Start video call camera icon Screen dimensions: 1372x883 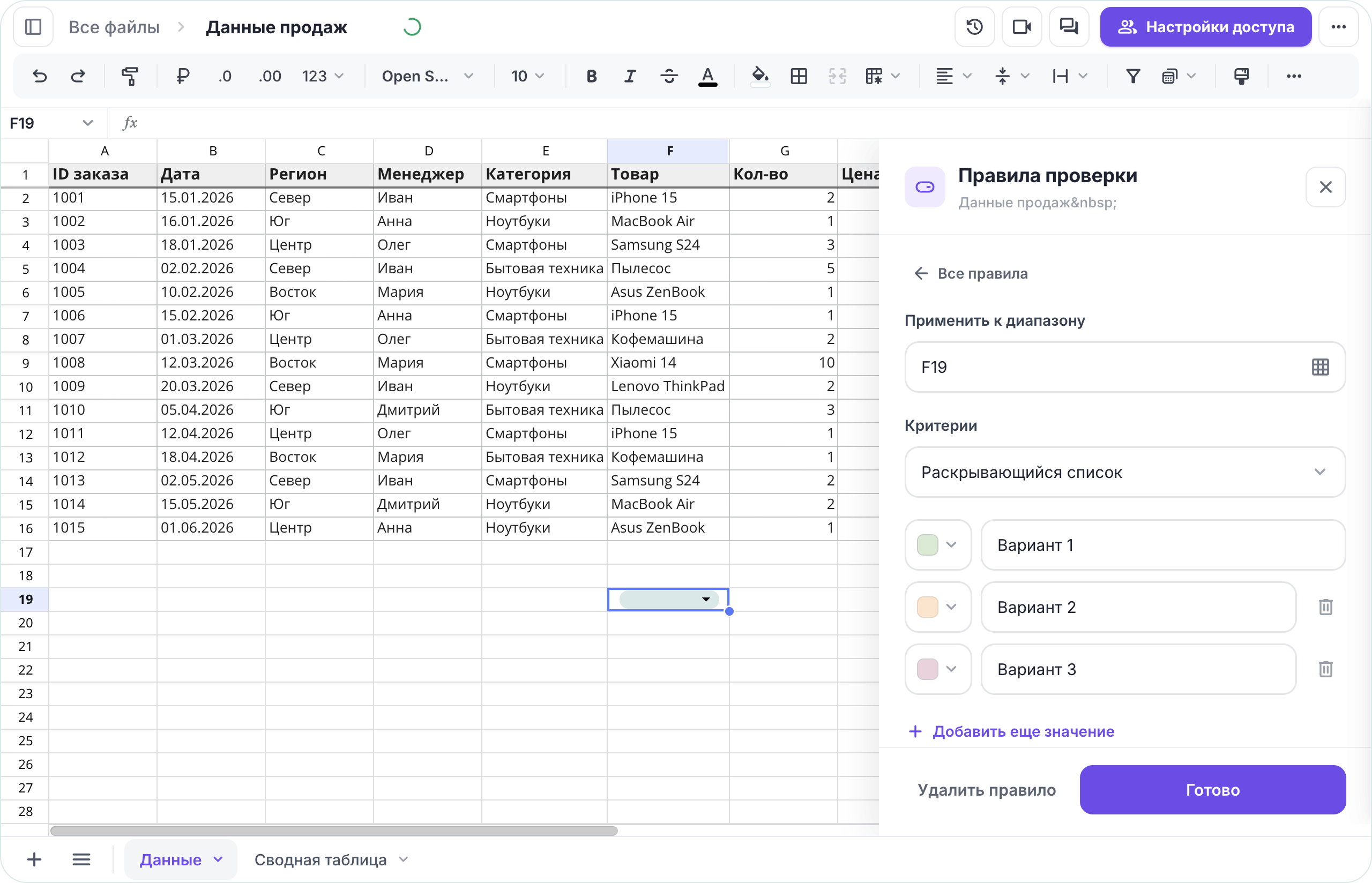tap(1021, 27)
